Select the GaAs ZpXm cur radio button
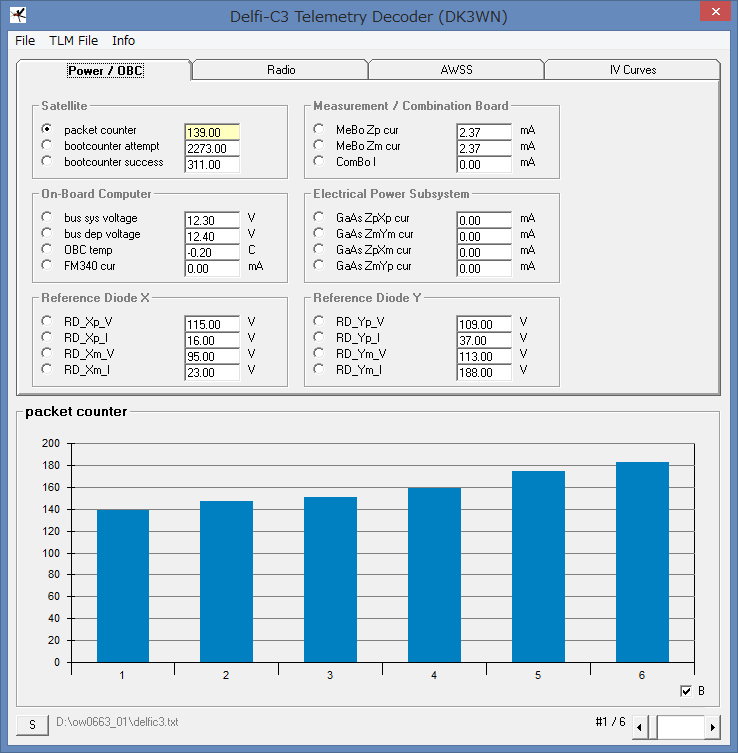The width and height of the screenshot is (738, 753). point(318,249)
